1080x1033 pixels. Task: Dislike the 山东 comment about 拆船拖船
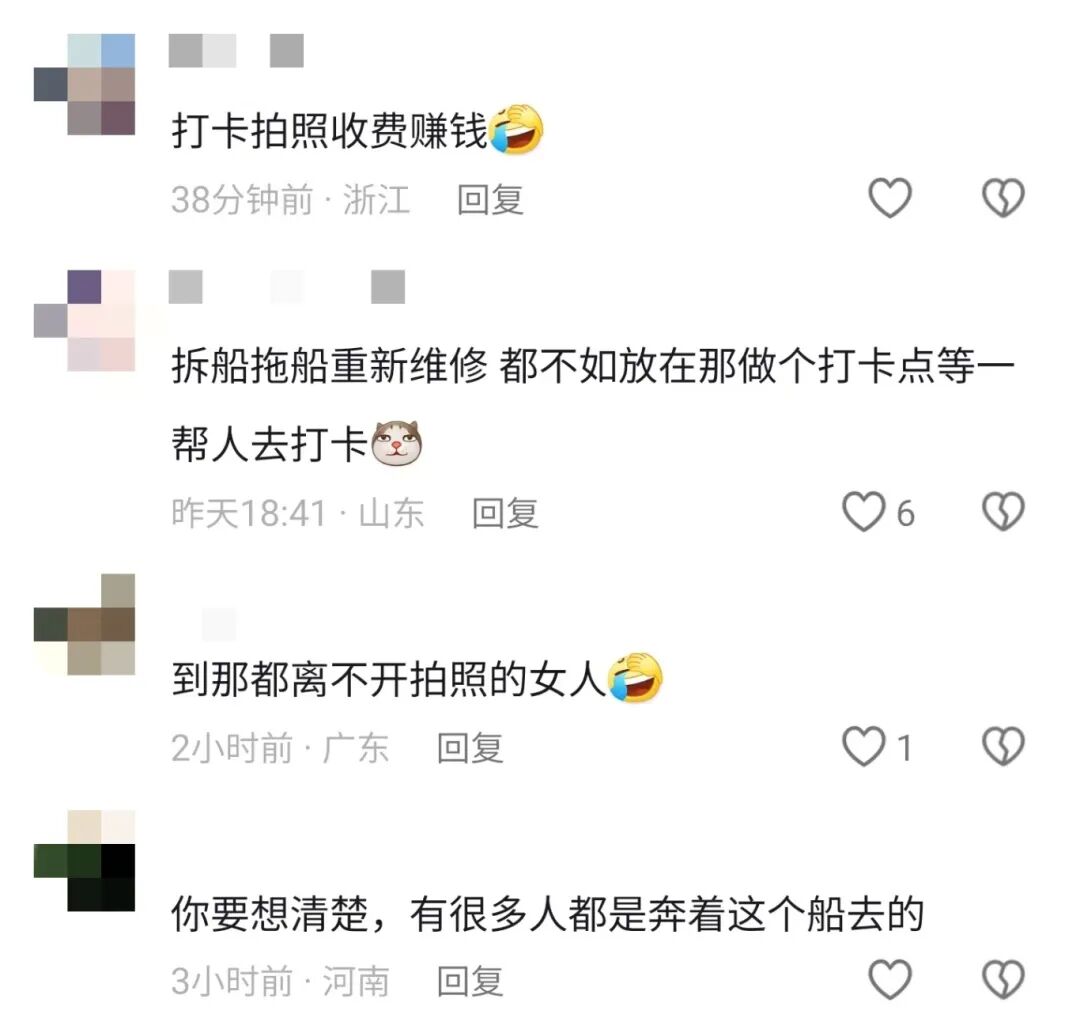1003,512
